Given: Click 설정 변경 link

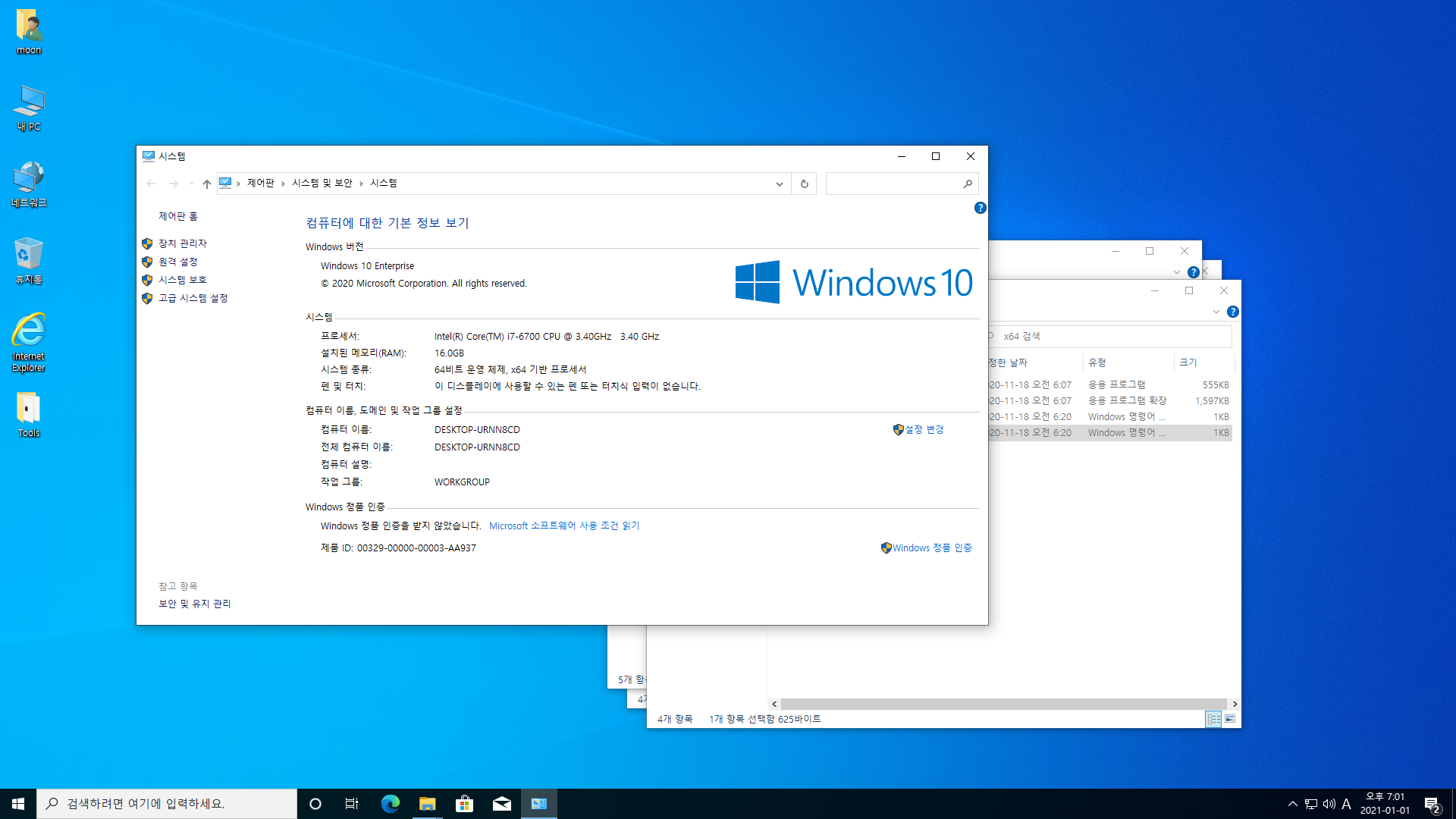Looking at the screenshot, I should click(x=924, y=429).
